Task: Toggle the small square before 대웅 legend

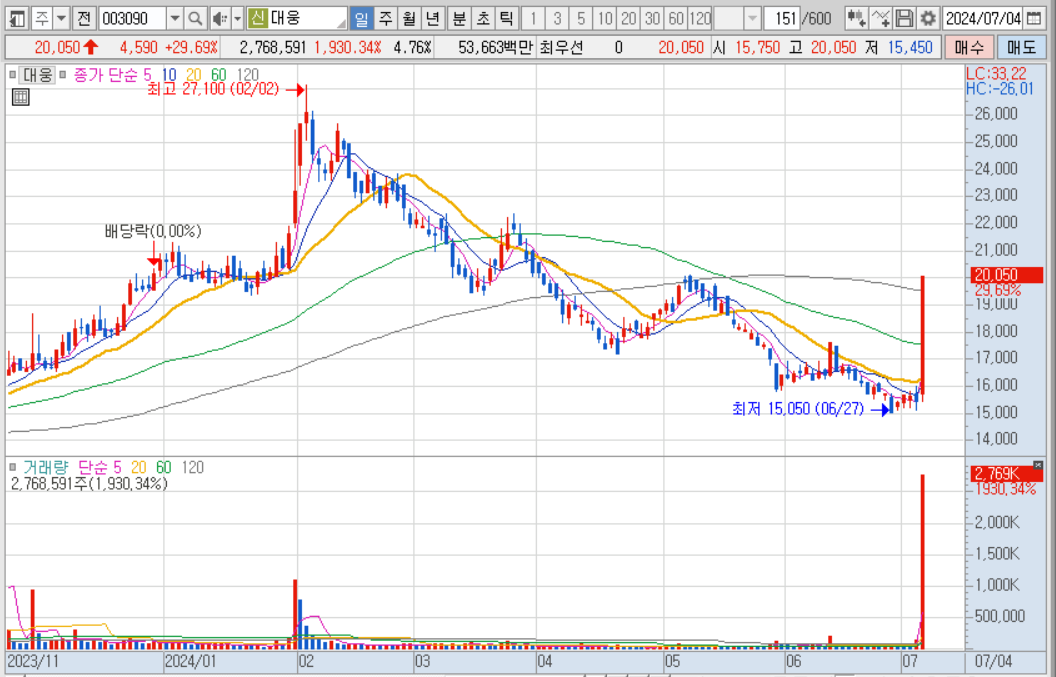Action: coord(13,75)
